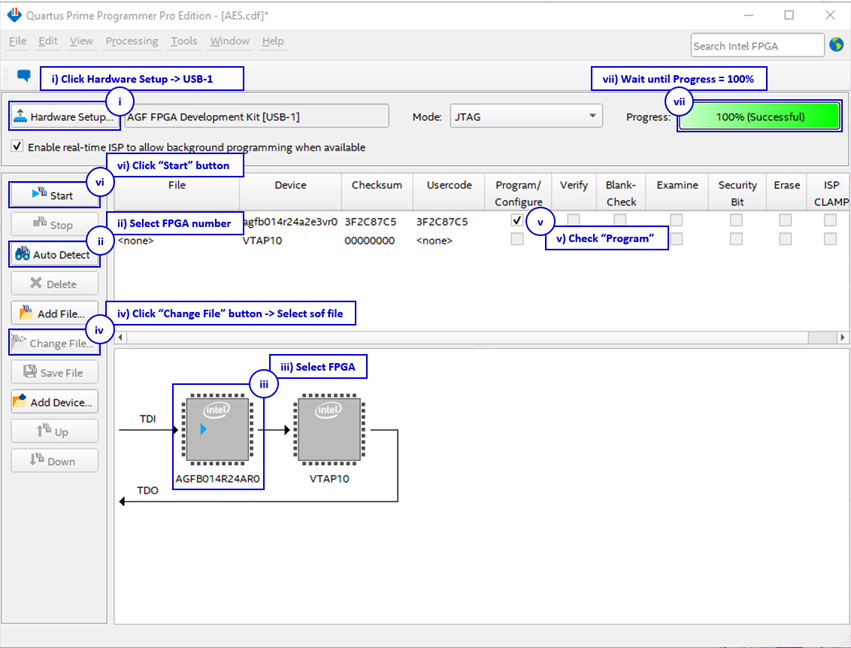
Task: Uncheck Program/Configure for the agfb014r24a2e3vr0 row
Action: pos(517,220)
